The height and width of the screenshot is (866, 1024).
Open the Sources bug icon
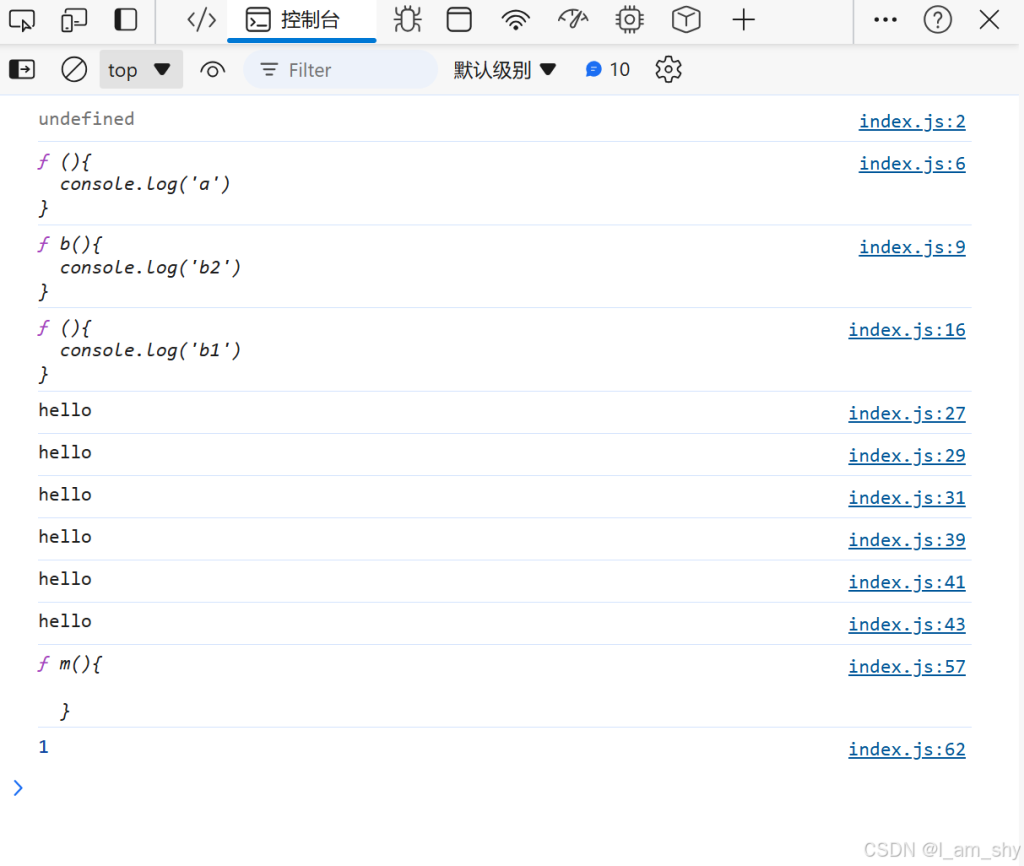coord(407,20)
